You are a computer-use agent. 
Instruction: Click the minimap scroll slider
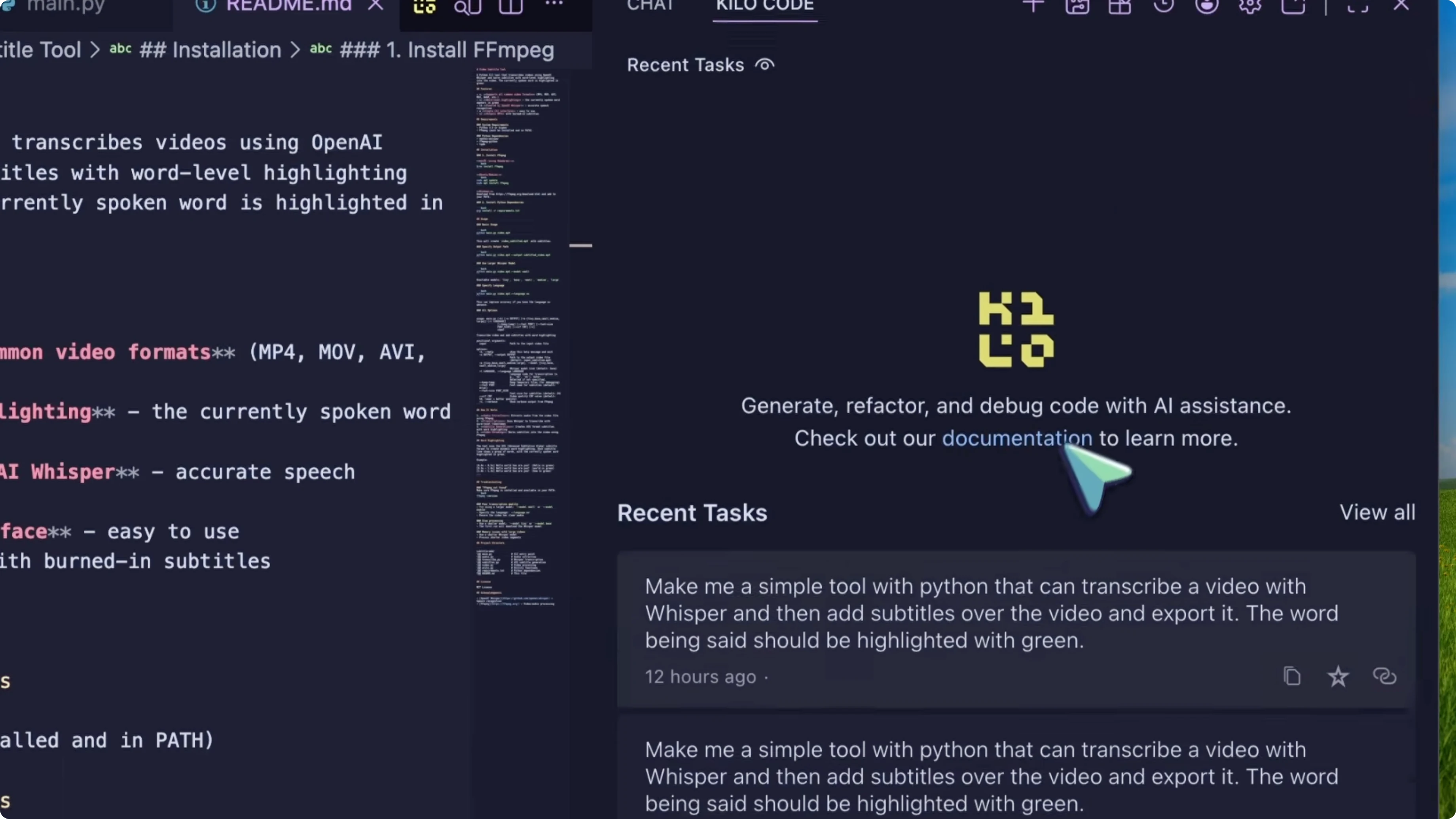pos(580,246)
